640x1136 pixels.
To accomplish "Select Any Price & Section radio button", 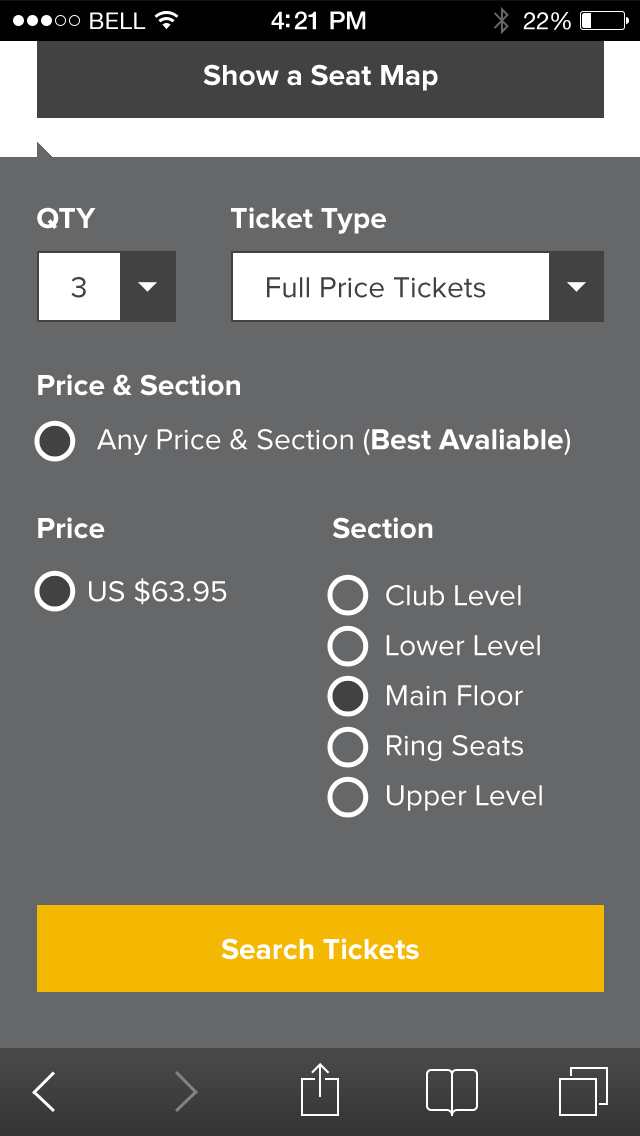I will point(55,441).
